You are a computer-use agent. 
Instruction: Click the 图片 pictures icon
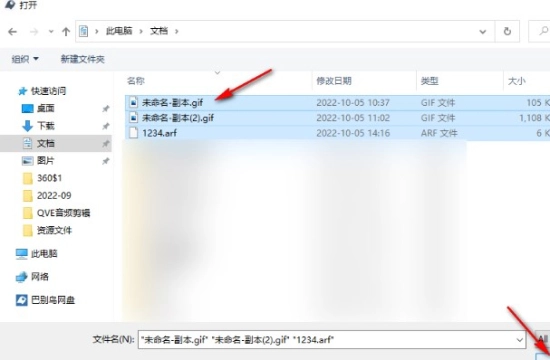tap(27, 161)
